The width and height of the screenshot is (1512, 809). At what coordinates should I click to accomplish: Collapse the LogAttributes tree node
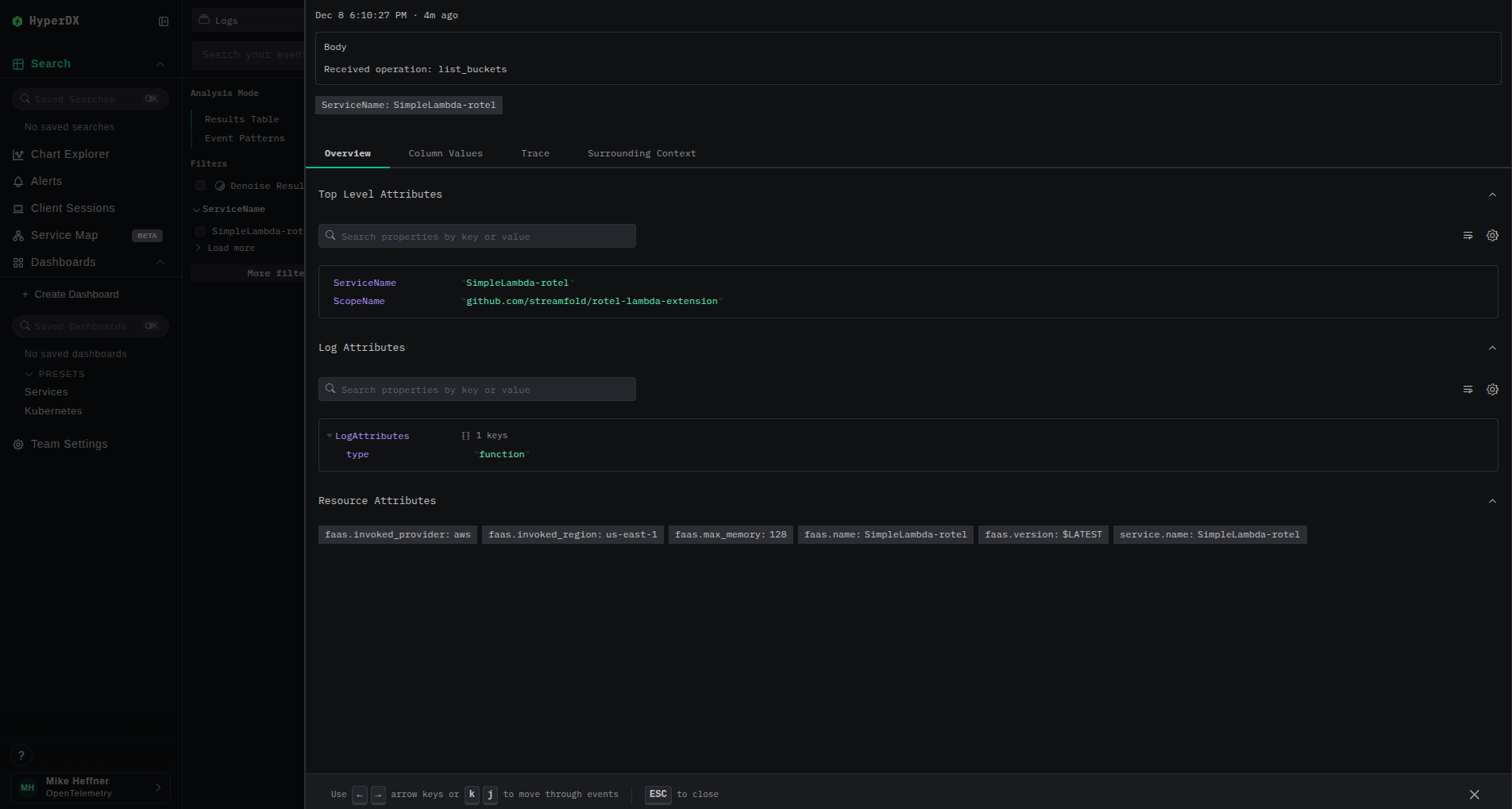coord(330,435)
